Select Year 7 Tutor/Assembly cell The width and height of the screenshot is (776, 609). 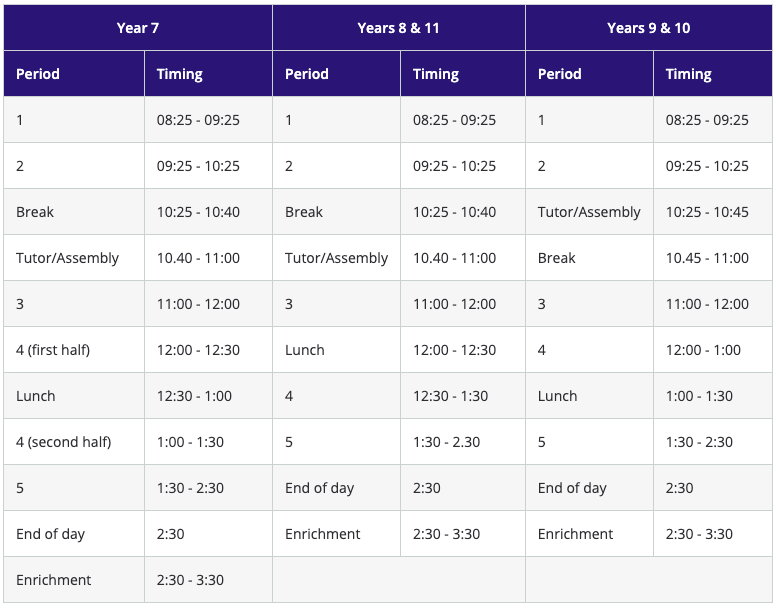pyautogui.click(x=74, y=258)
